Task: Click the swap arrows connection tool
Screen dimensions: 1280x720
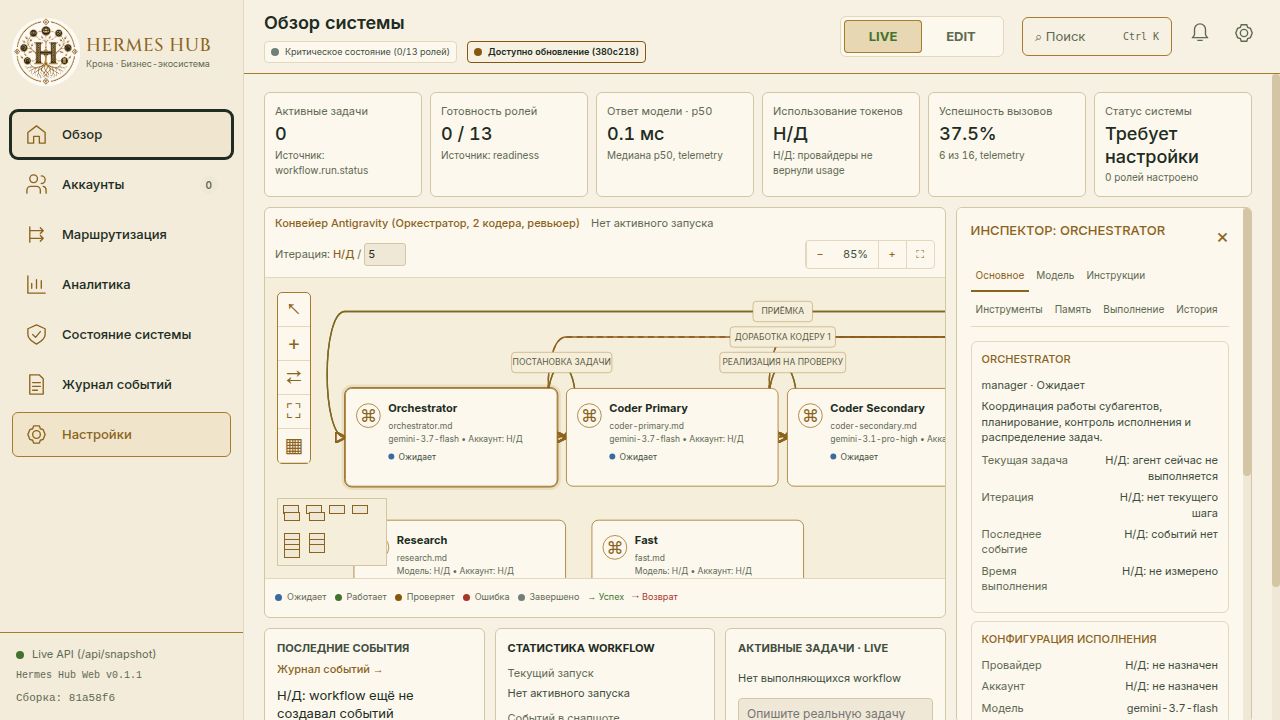Action: click(x=294, y=377)
